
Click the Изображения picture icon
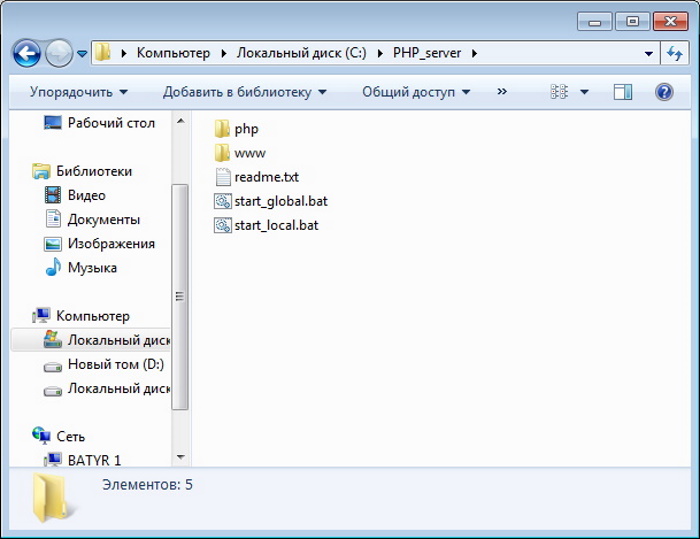pyautogui.click(x=53, y=244)
